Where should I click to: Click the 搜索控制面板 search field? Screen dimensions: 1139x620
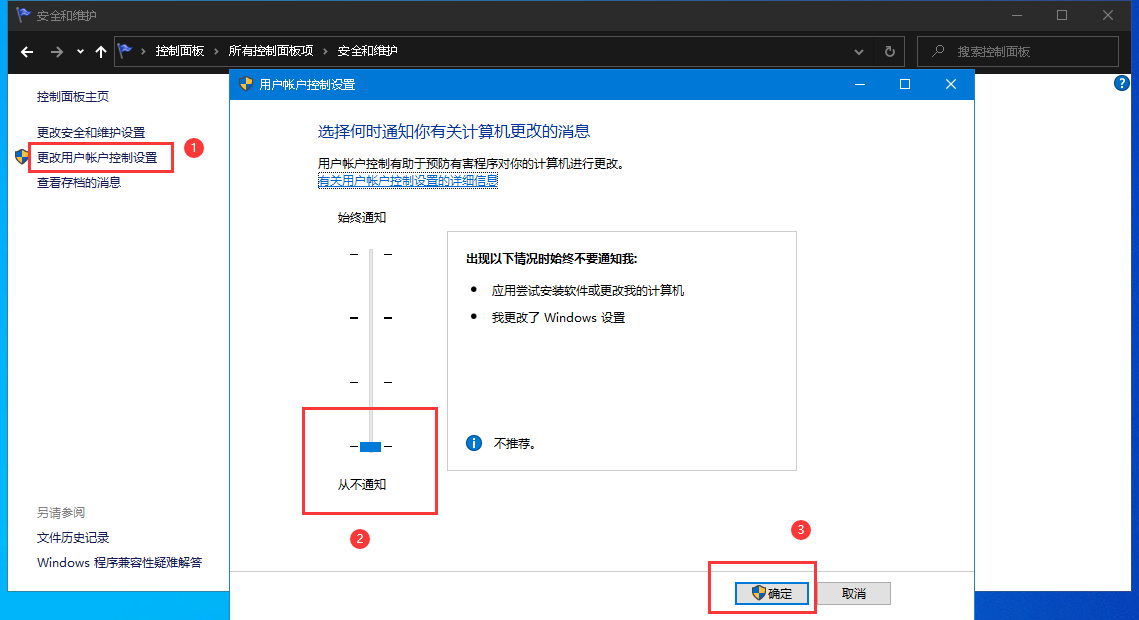coord(1018,52)
